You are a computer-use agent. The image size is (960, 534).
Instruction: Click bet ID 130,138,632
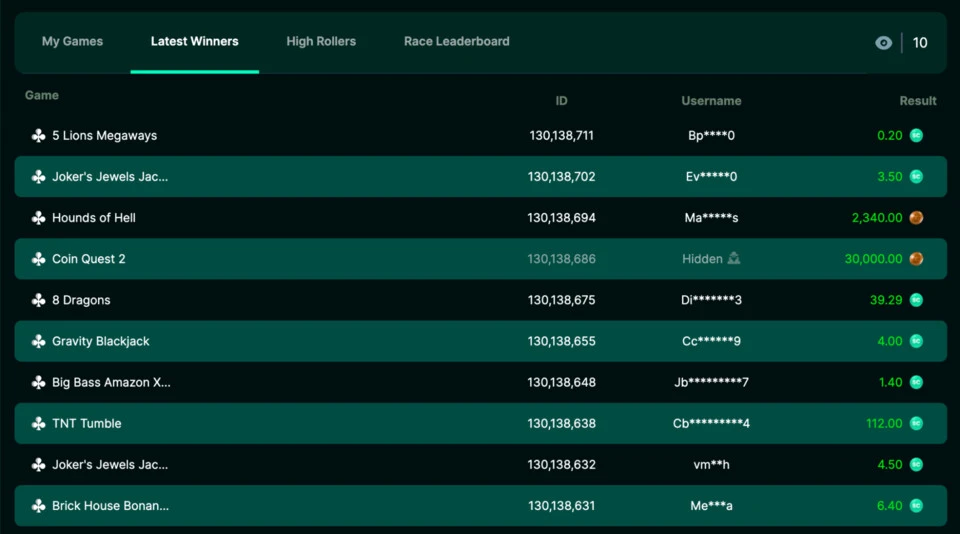(561, 465)
